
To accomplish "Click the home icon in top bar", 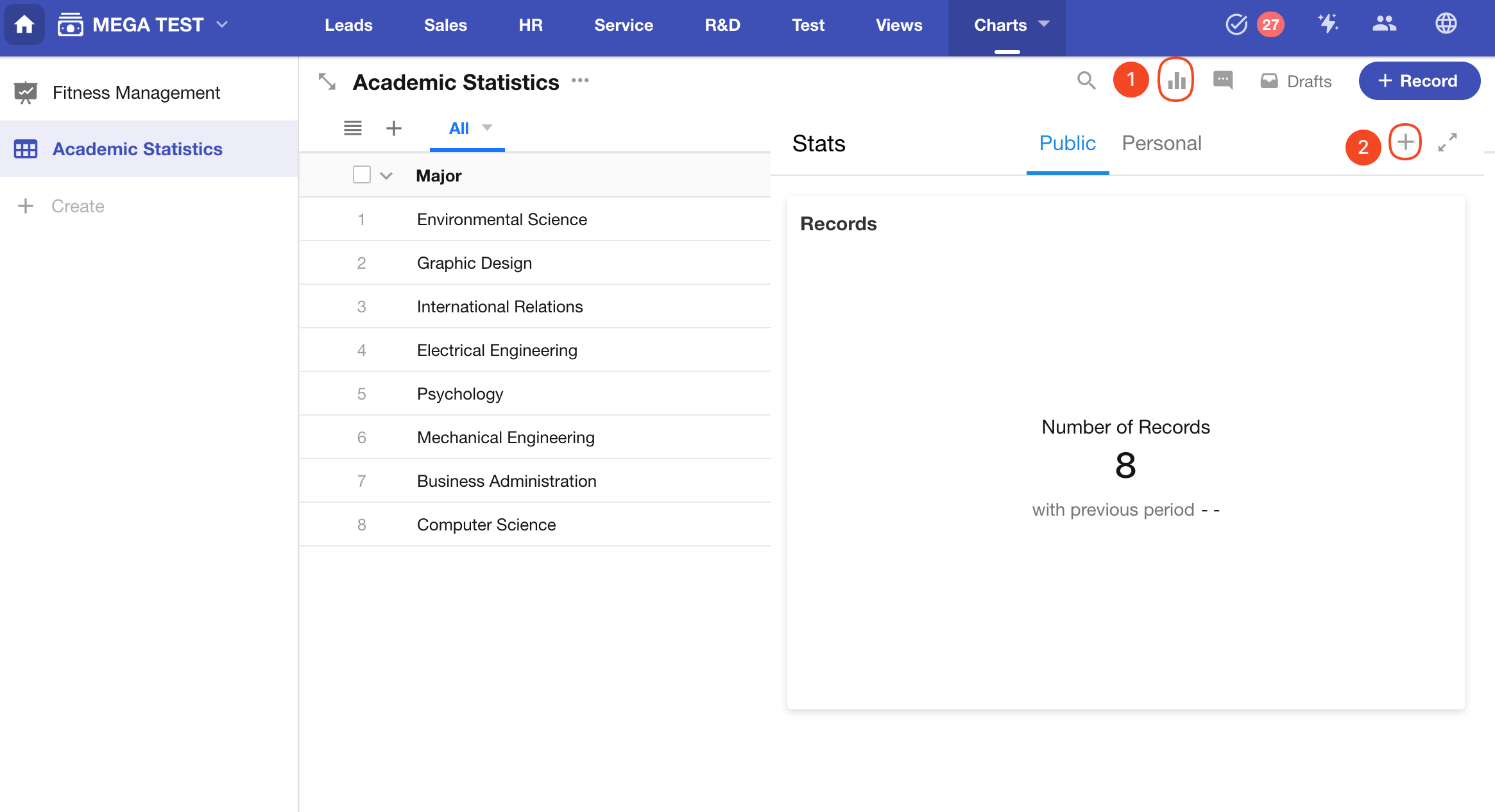I will coord(24,25).
